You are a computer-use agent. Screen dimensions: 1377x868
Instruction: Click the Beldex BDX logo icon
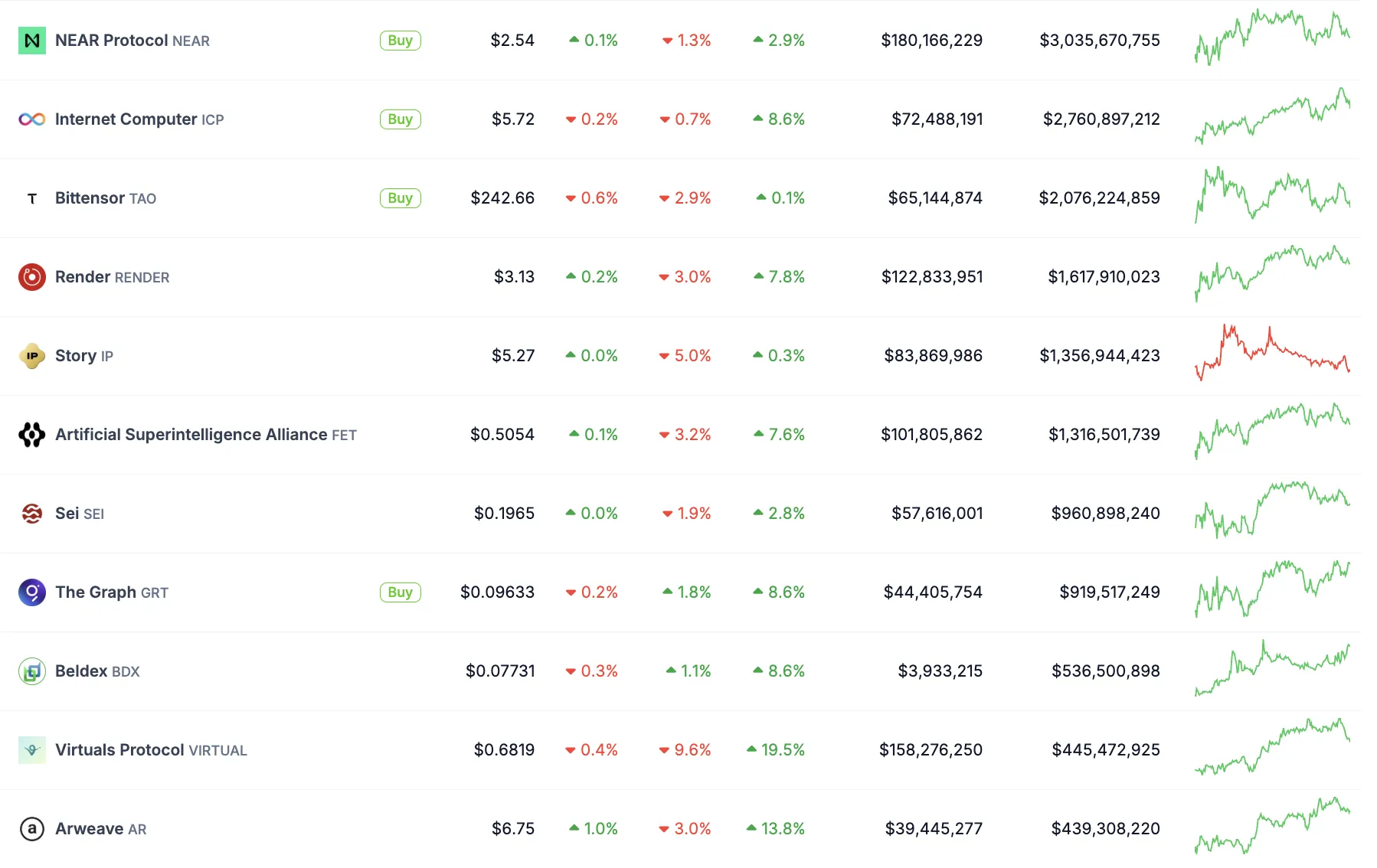pos(31,671)
